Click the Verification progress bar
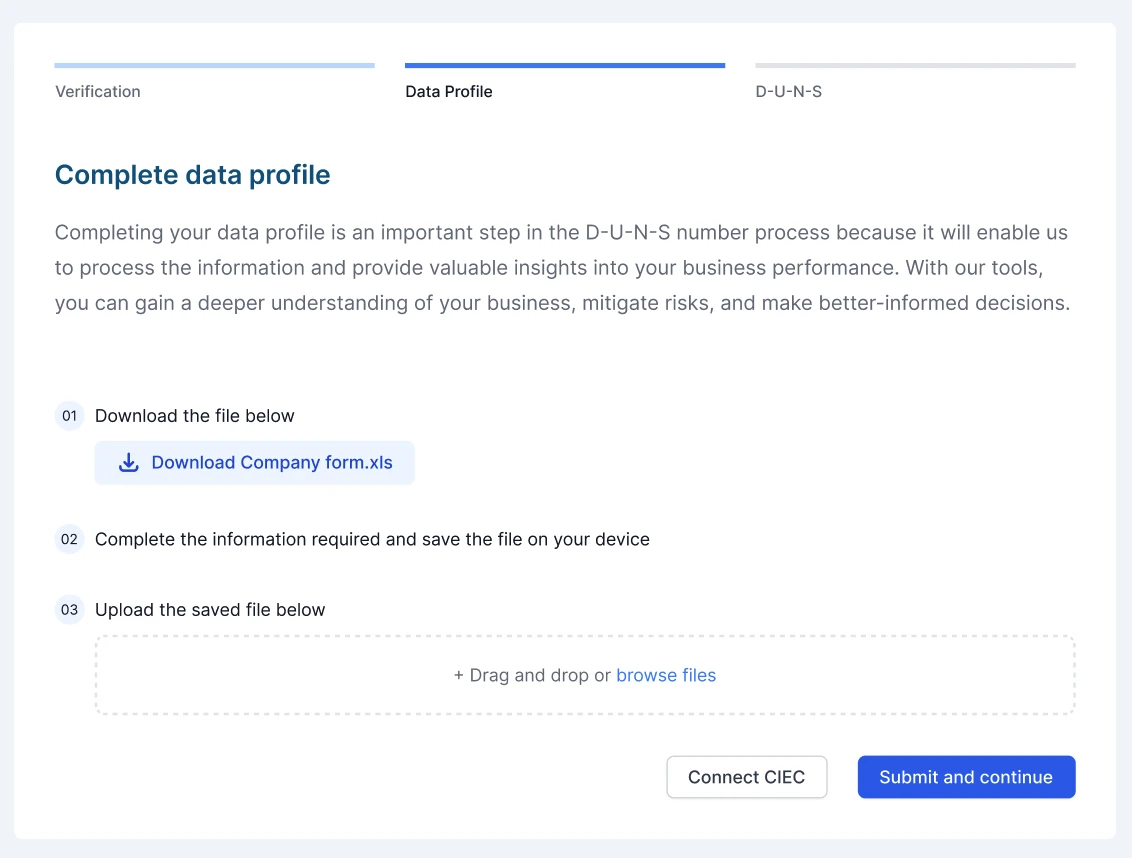The height and width of the screenshot is (858, 1132). (x=214, y=66)
